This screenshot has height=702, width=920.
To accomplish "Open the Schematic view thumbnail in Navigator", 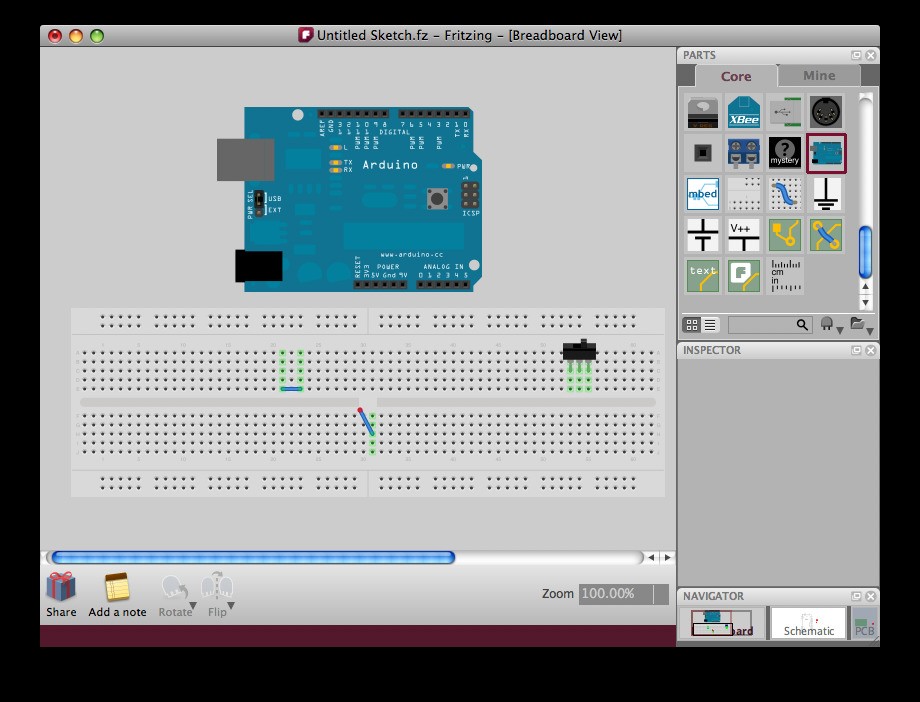I will tap(808, 623).
